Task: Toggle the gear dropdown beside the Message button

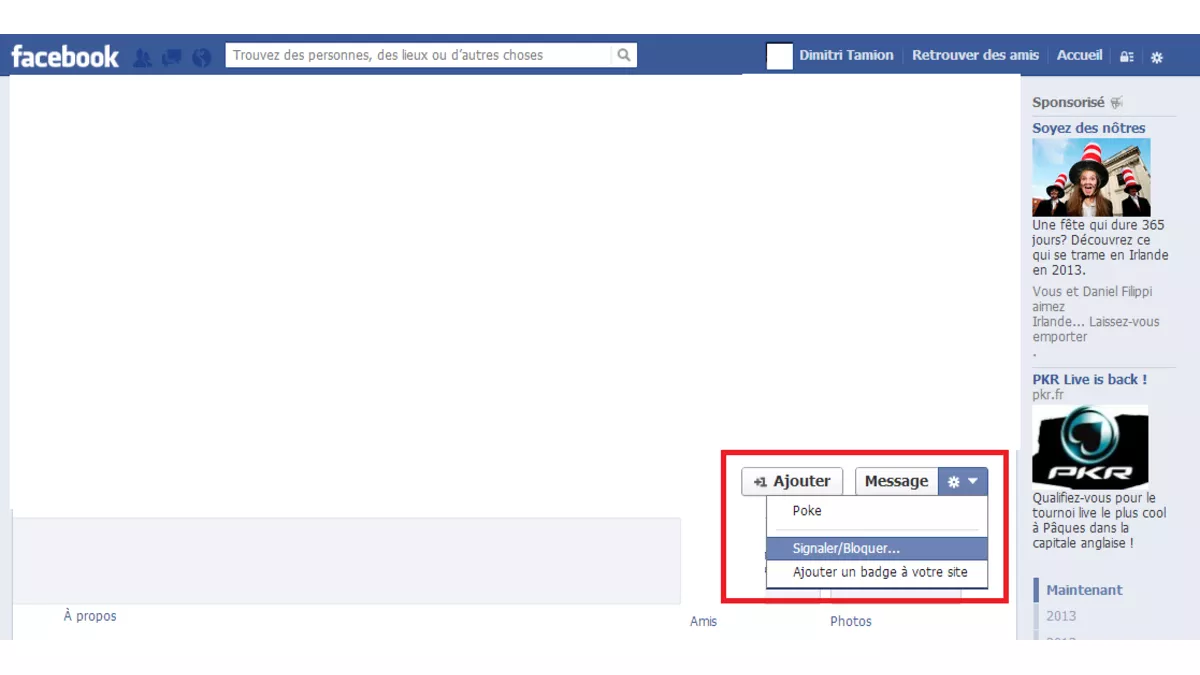Action: (963, 481)
